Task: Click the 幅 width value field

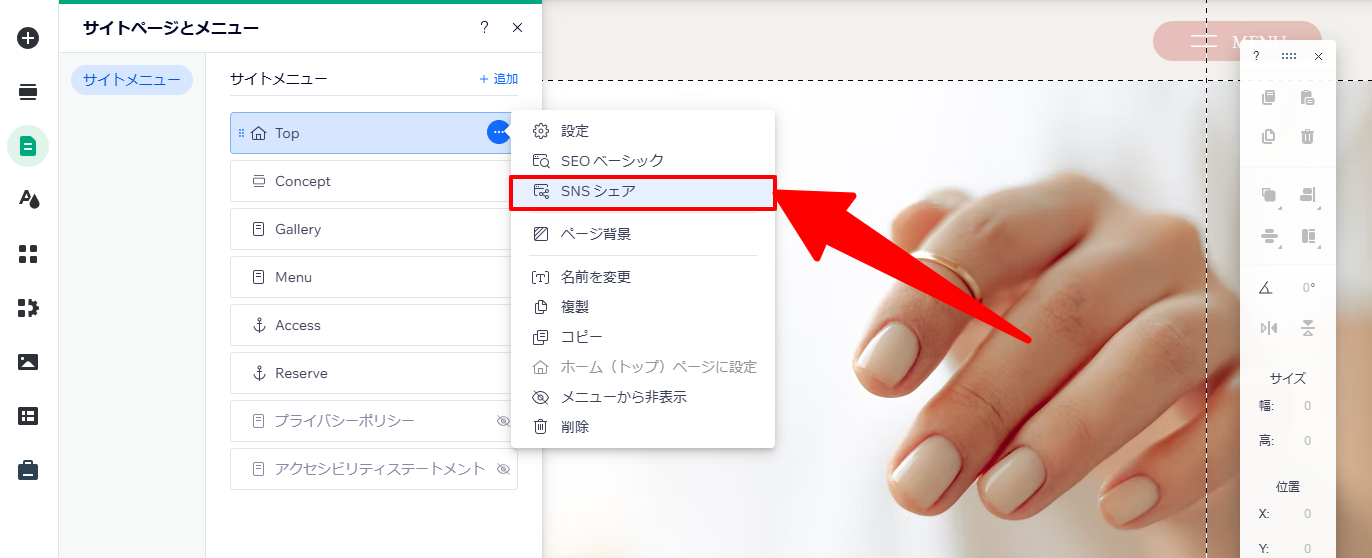Action: pyautogui.click(x=1307, y=406)
